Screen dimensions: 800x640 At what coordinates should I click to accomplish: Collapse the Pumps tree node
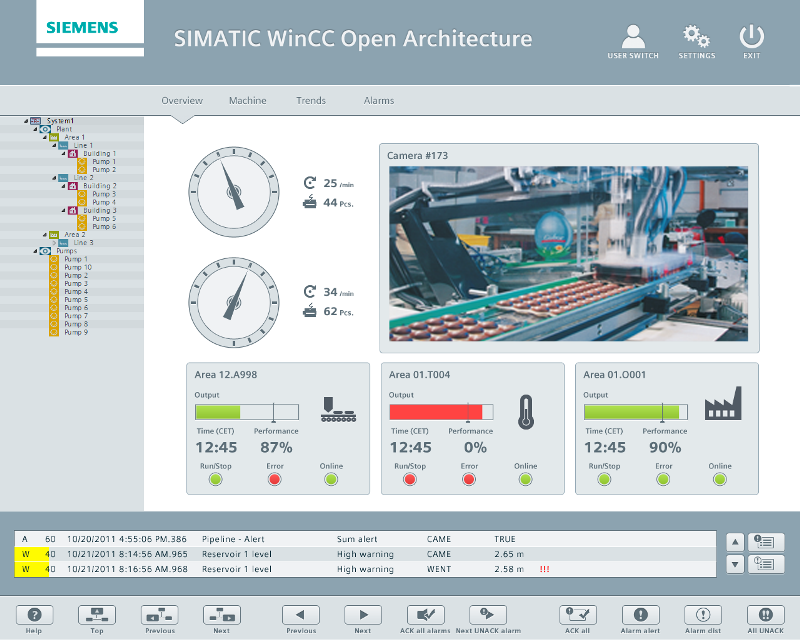pos(36,251)
